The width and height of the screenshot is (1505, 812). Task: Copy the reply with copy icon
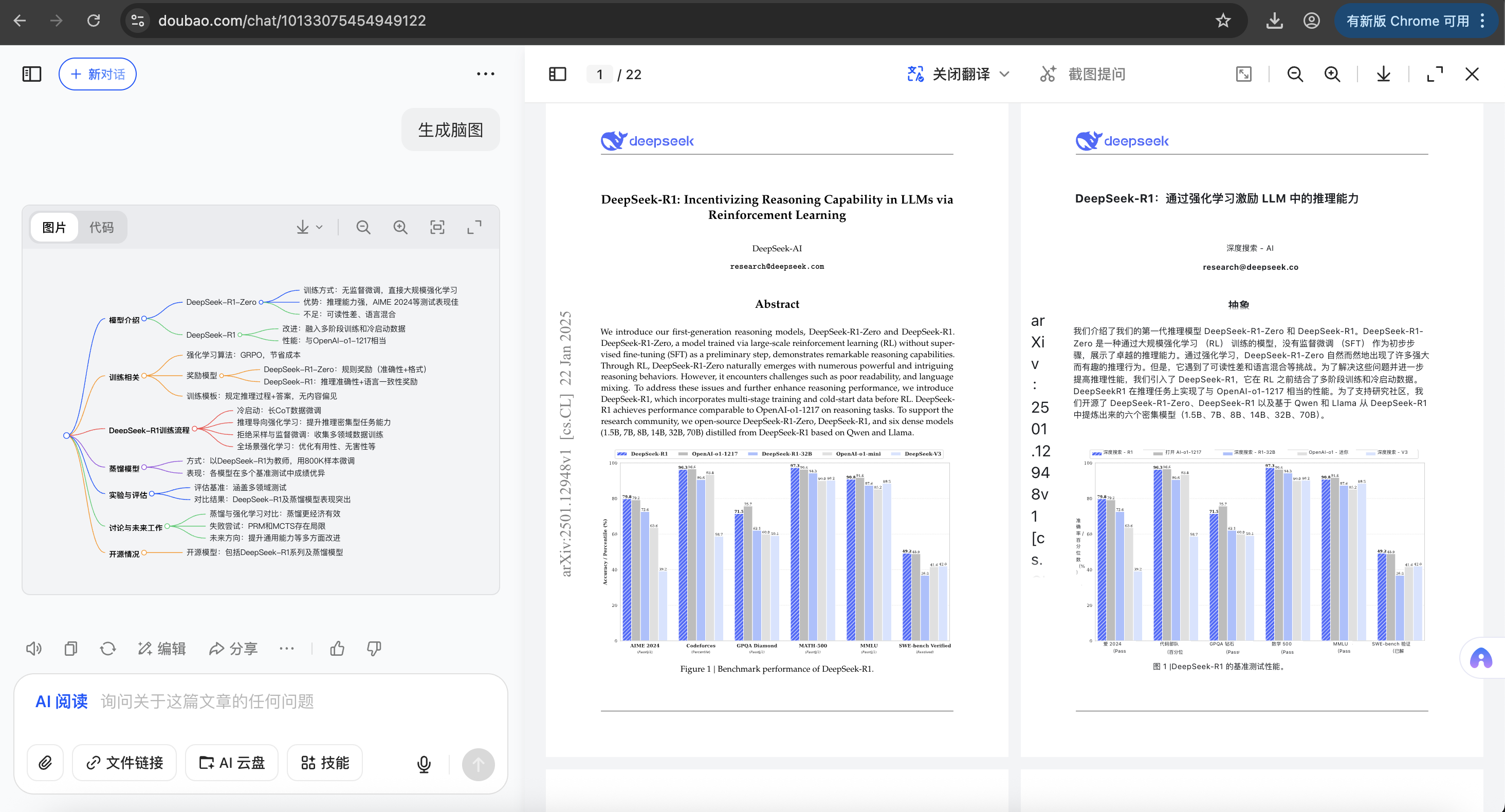point(71,649)
